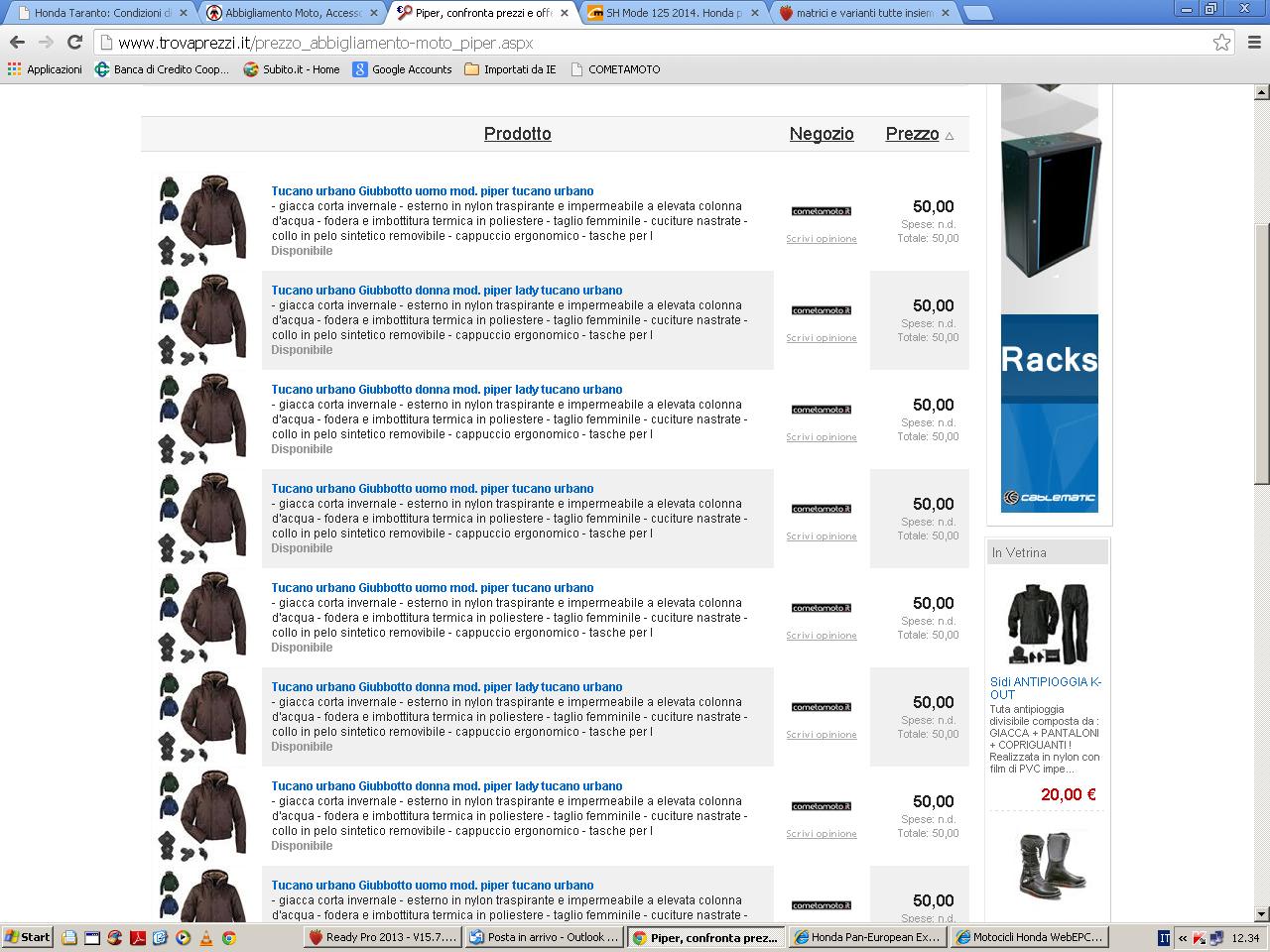Click the Racks Cablematic advertisement banner
This screenshot has width=1270, height=952.
click(x=1050, y=298)
